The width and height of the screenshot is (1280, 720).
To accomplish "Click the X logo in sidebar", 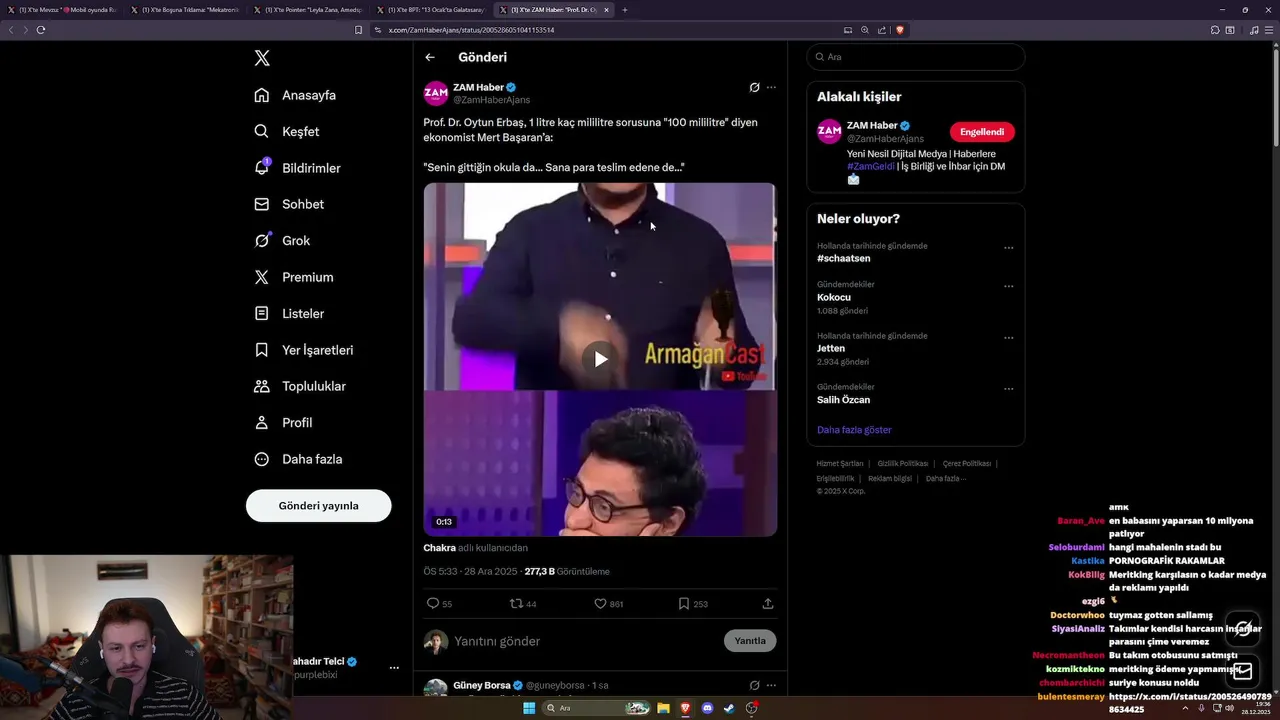I will click(262, 58).
